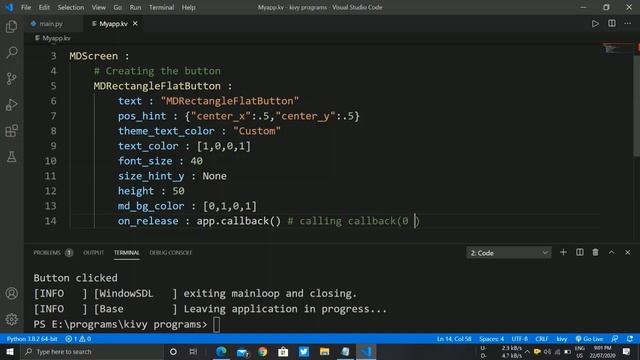Select Python 3.8.2 64-bit interpreter in status bar
The height and width of the screenshot is (360, 640).
[x=32, y=339]
